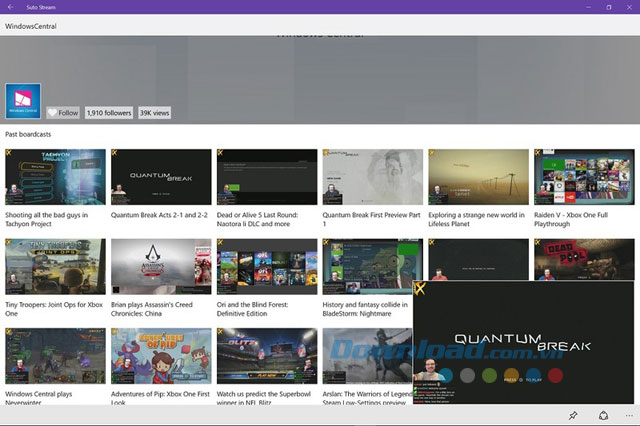Click 'Windows Central plays' title
640x426 pixels.
39,398
